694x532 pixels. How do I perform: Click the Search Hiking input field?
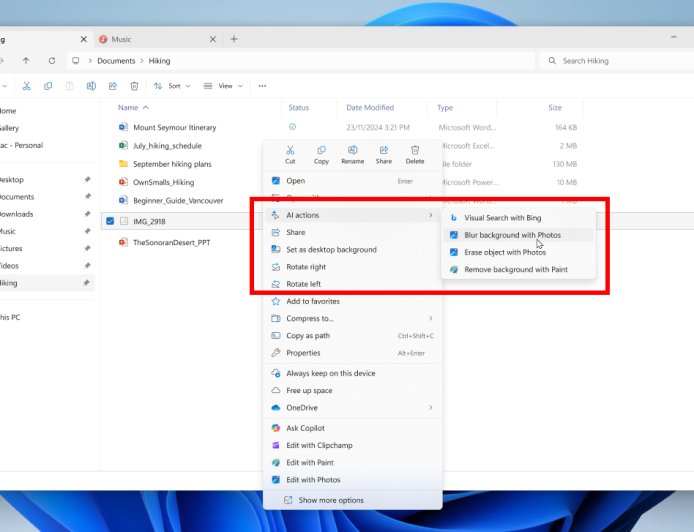pos(615,61)
